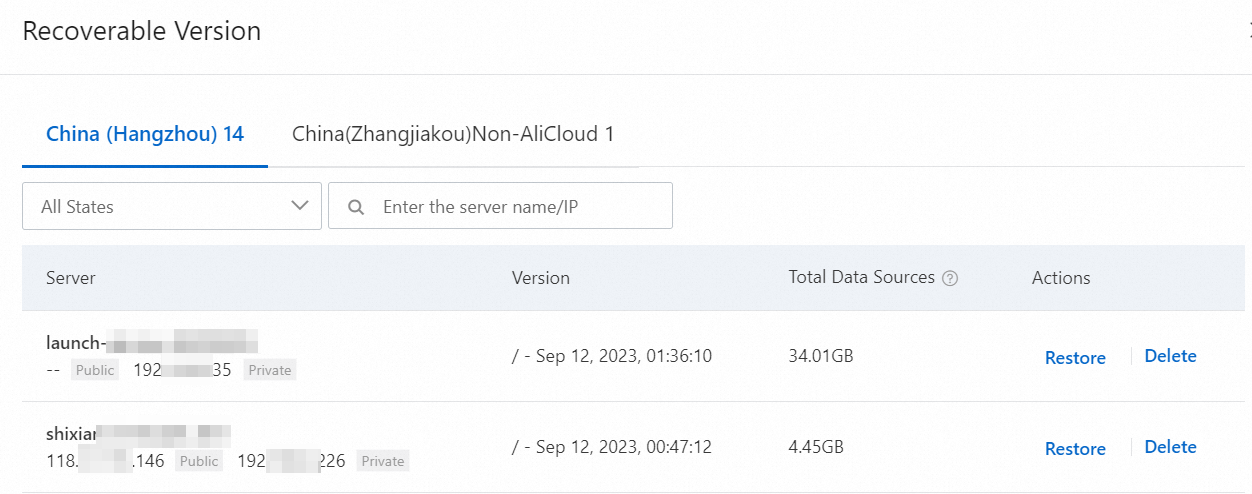This screenshot has width=1252, height=494.
Task: Switch to the China (Hangzhou) 14 tab
Action: pos(145,134)
